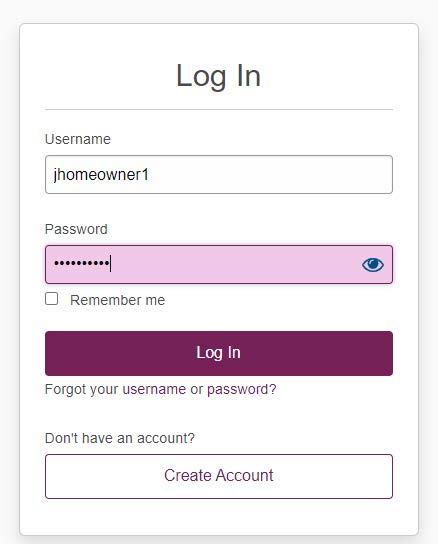Click the pink empty area of password box
This screenshot has height=544, width=438.
coord(236,264)
